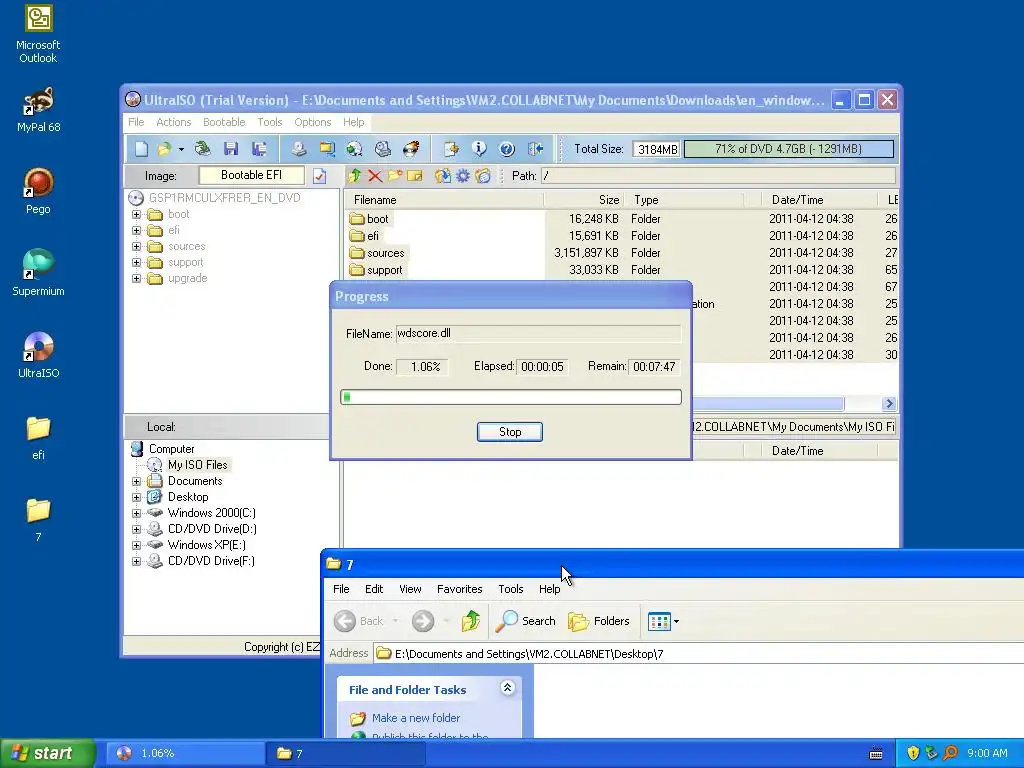
Task: Click the FileName field showing wdscore.dll
Action: (x=538, y=333)
